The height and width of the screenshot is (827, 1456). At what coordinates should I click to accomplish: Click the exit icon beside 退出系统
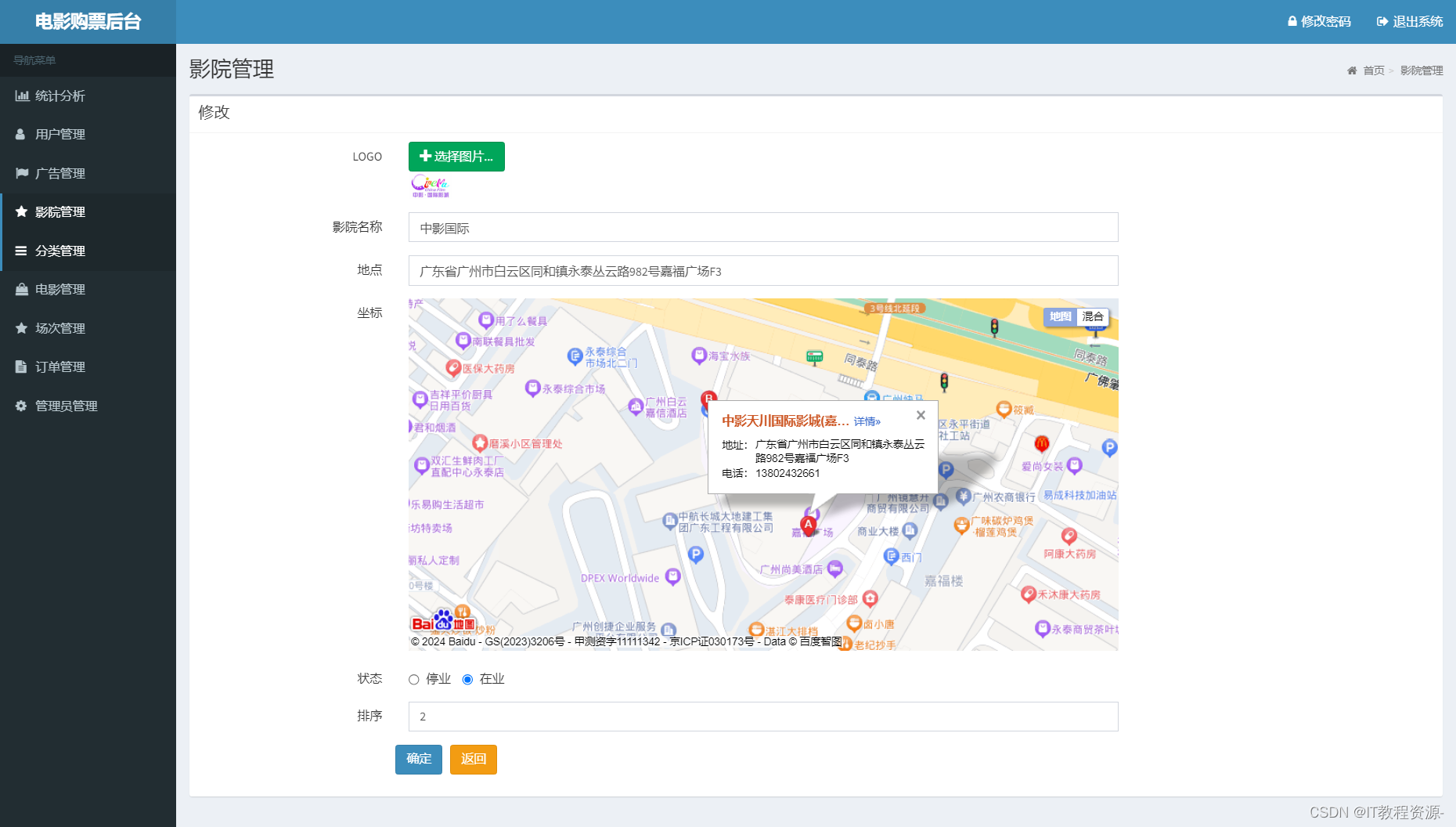pyautogui.click(x=1382, y=21)
